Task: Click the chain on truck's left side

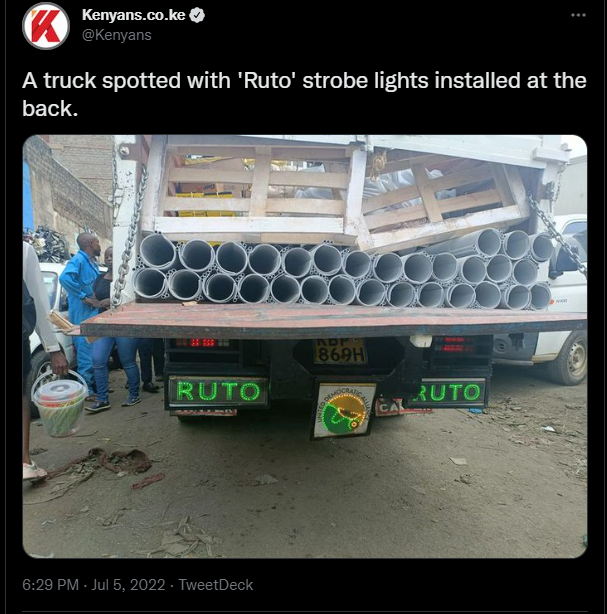Action: tap(129, 239)
